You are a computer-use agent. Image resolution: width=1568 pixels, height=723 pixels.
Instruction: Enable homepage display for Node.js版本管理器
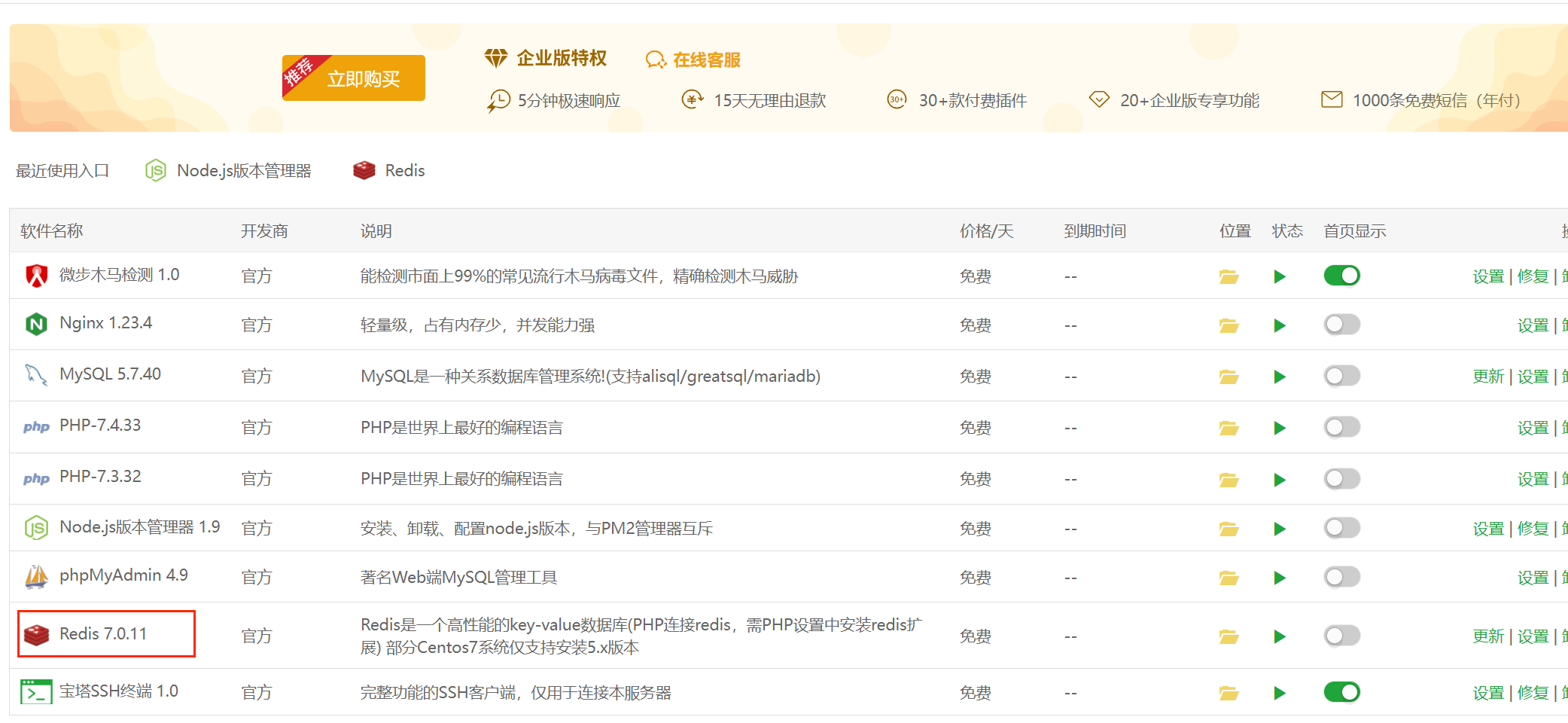pyautogui.click(x=1341, y=528)
